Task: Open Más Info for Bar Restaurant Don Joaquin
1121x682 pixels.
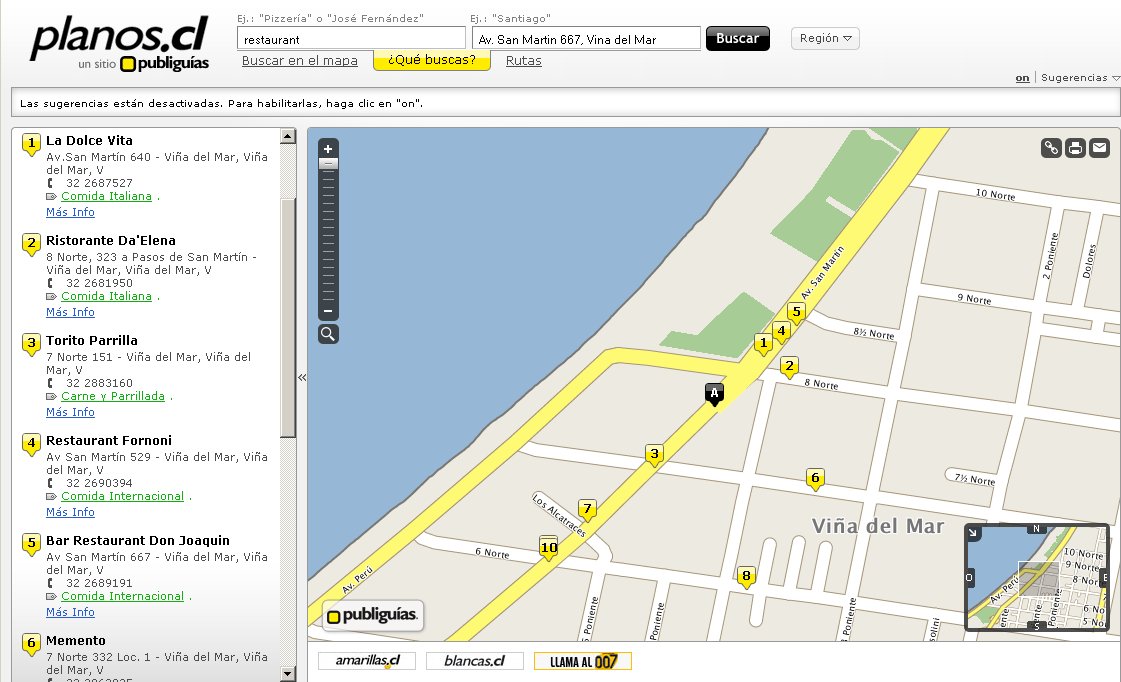Action: [x=70, y=613]
